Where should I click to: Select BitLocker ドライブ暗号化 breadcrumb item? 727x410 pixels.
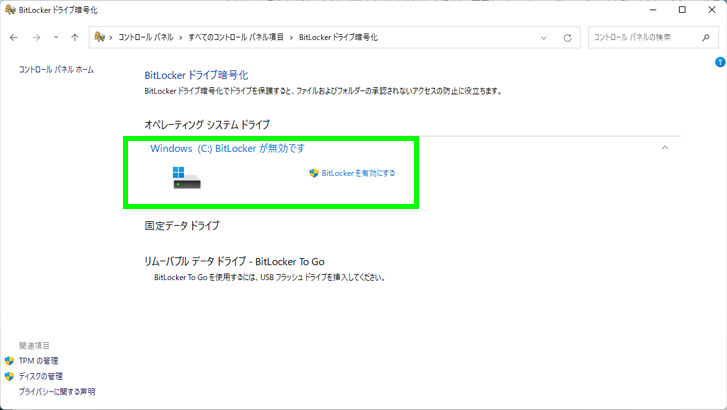338,37
